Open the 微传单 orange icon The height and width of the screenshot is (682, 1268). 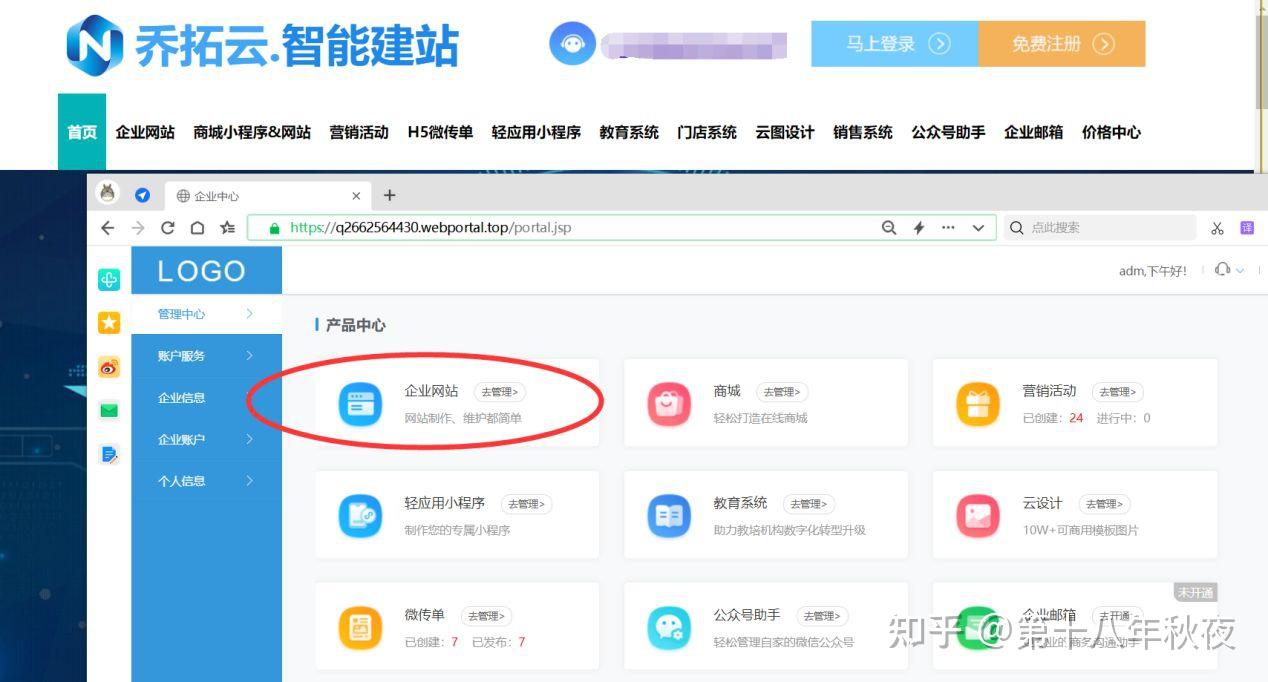click(x=360, y=628)
